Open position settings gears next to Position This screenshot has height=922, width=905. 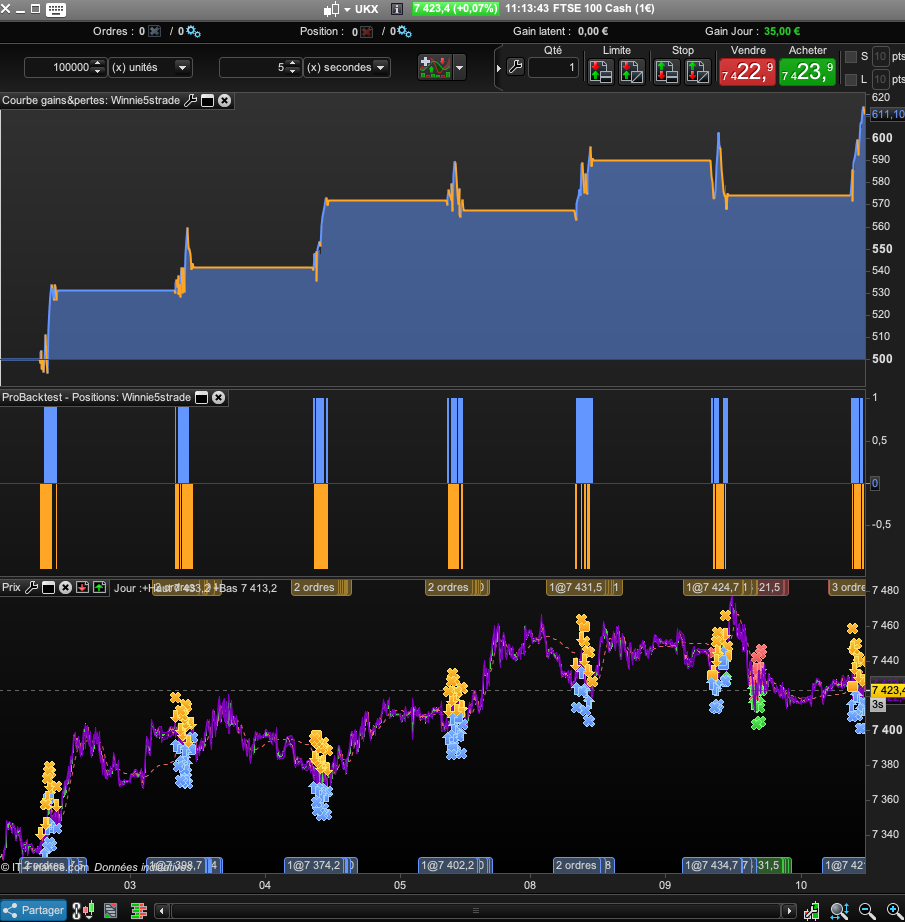(404, 31)
